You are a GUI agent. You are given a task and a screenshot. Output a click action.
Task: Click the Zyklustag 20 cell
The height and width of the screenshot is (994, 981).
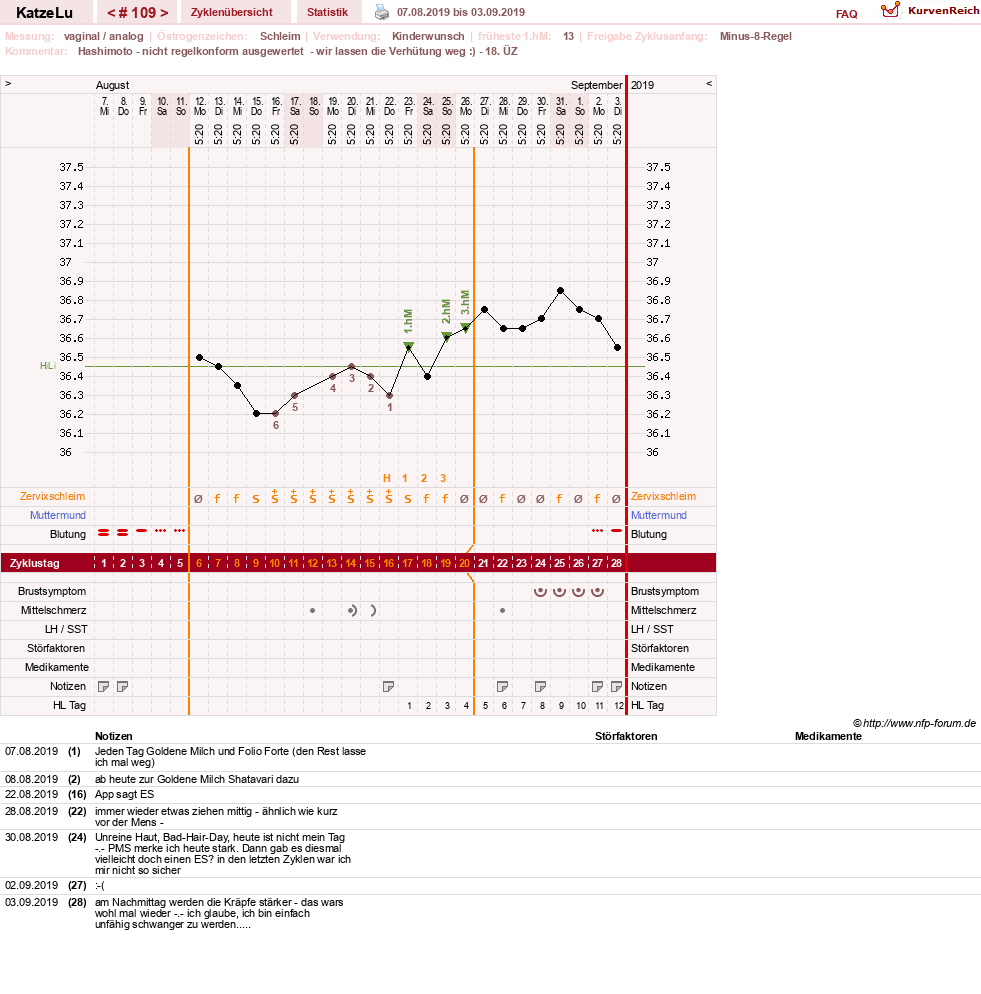tap(465, 563)
